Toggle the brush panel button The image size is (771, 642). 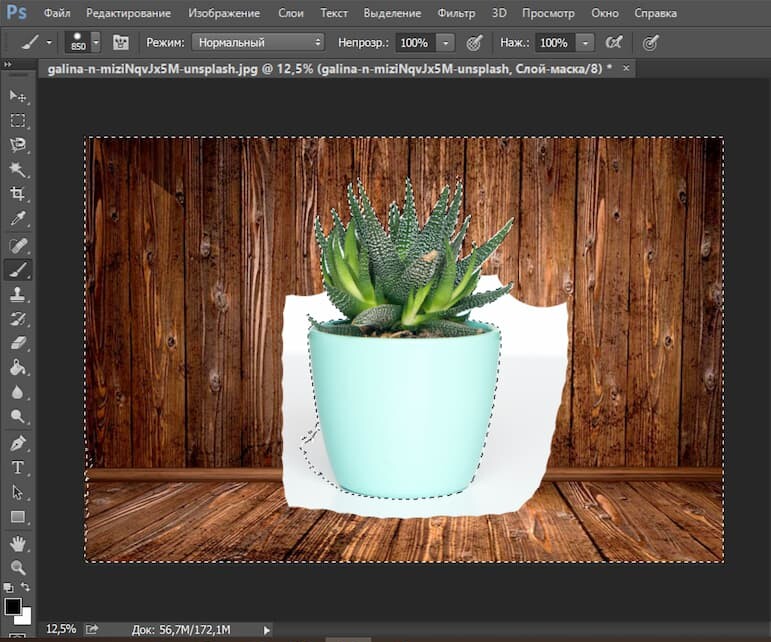click(x=121, y=43)
